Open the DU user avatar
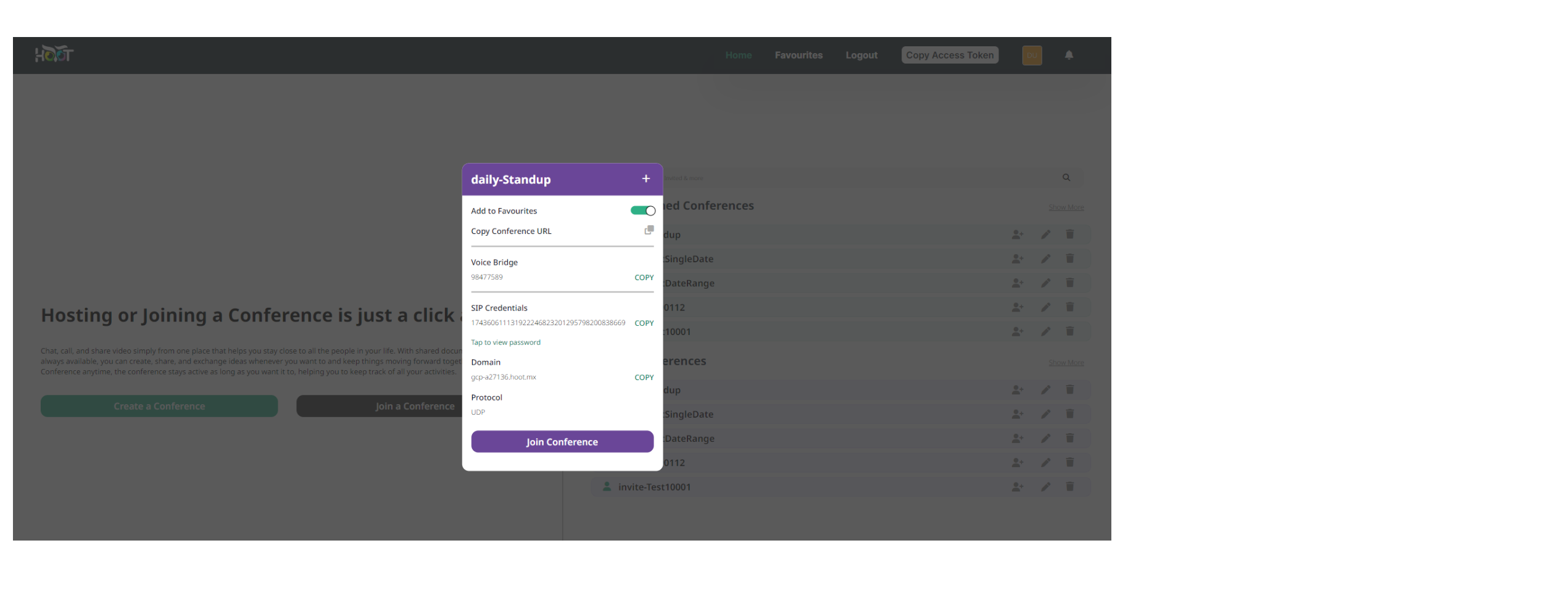Viewport: 1568px width, 593px height. click(1032, 56)
